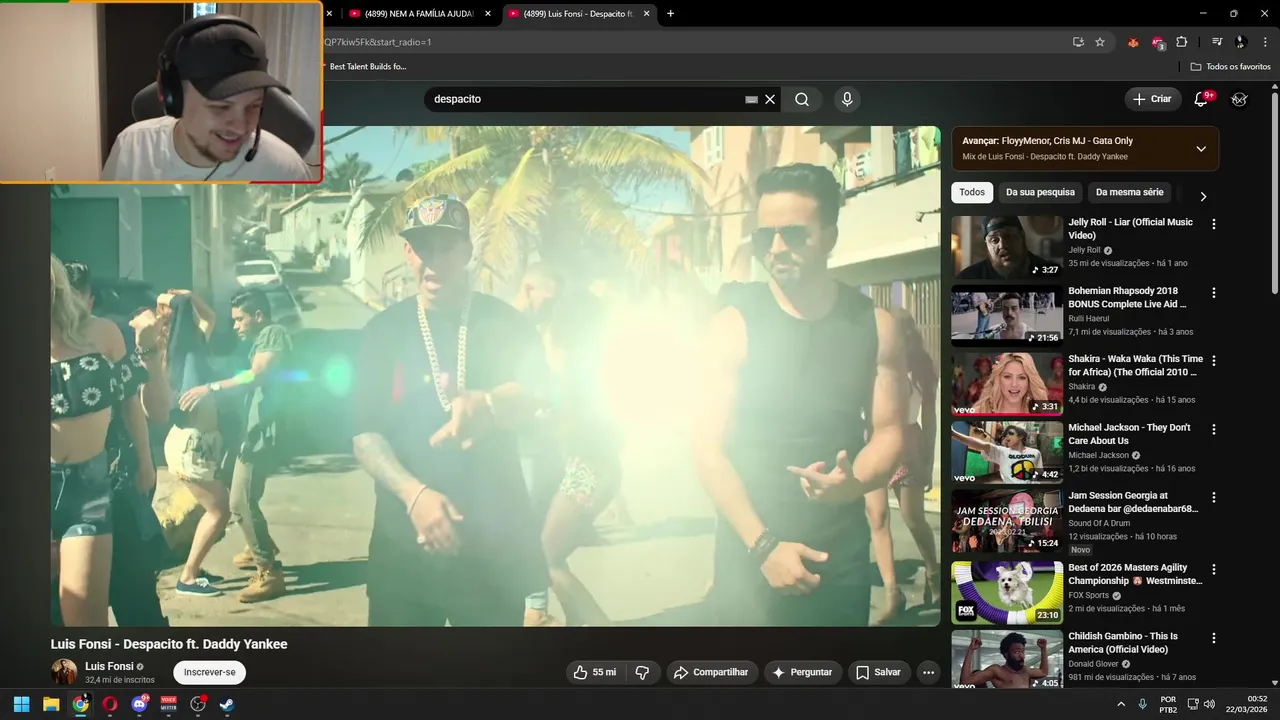Open options for Childish Gambino video
This screenshot has height=720, width=1280.
[x=1214, y=638]
